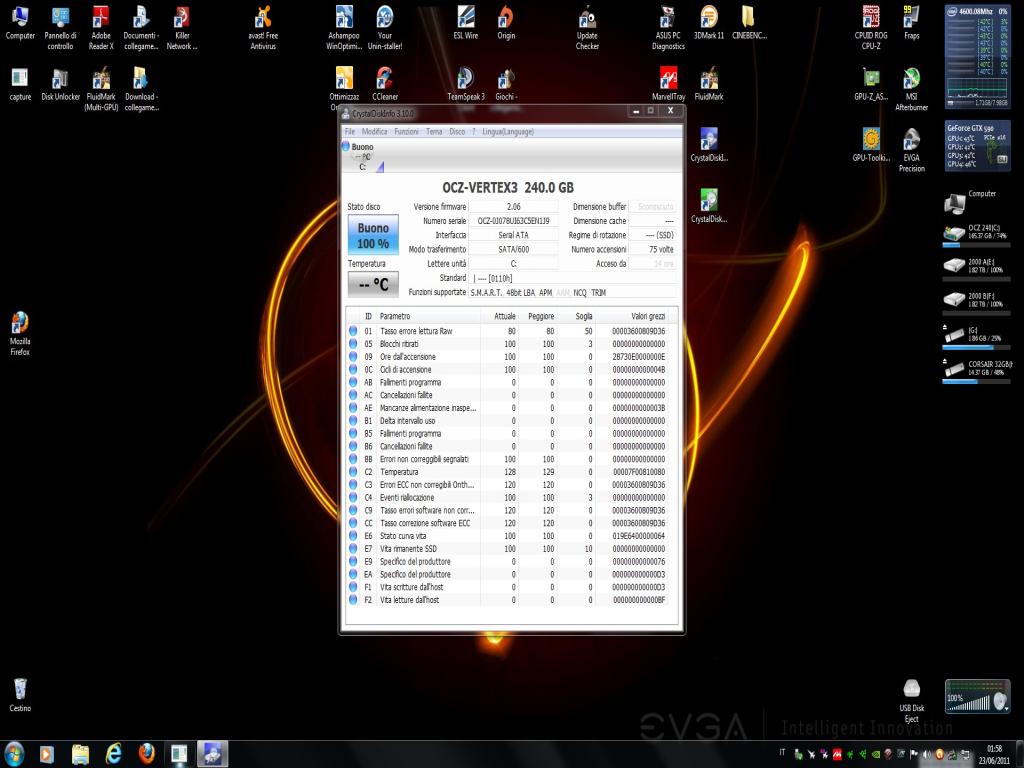Select the CINEBENCH folder icon
This screenshot has width=1024, height=768.
tap(749, 23)
